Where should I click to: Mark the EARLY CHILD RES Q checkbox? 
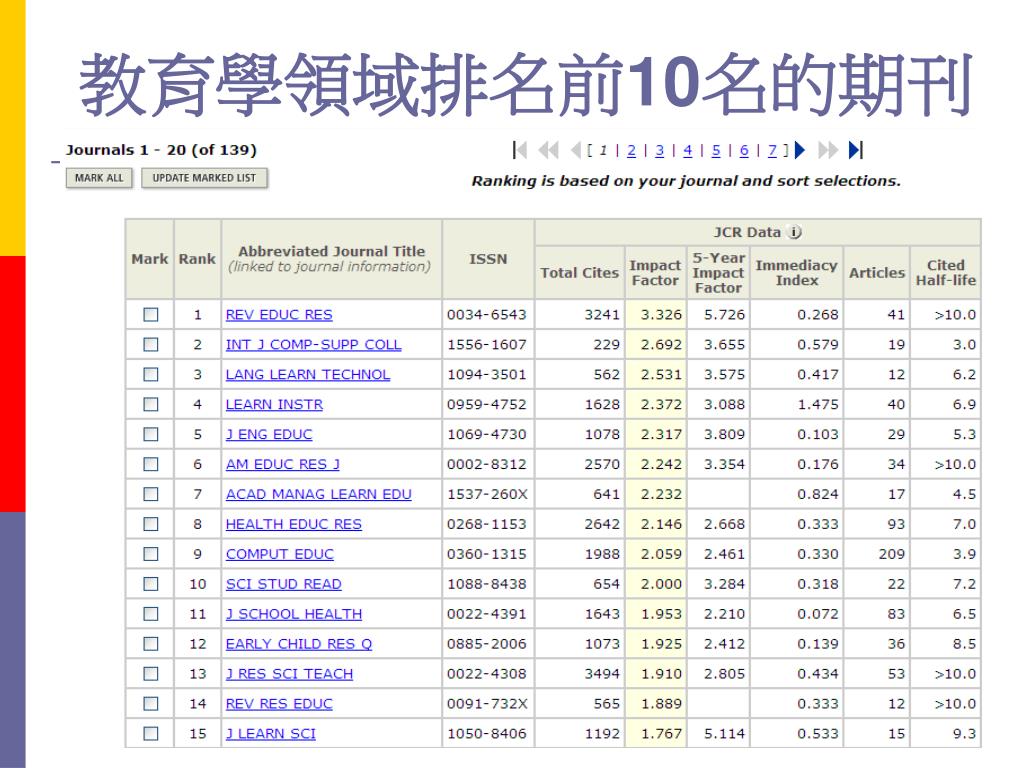coord(151,644)
